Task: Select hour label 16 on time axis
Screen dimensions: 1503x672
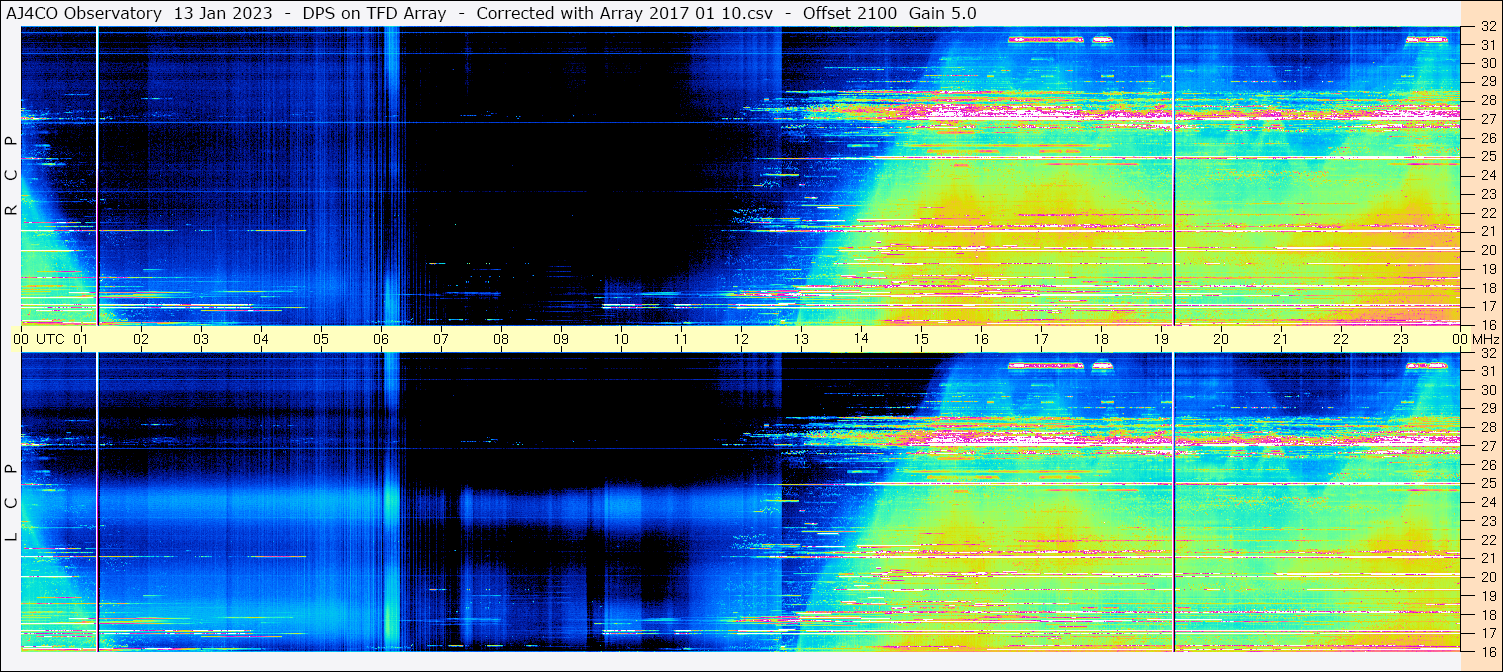Action: click(x=981, y=339)
